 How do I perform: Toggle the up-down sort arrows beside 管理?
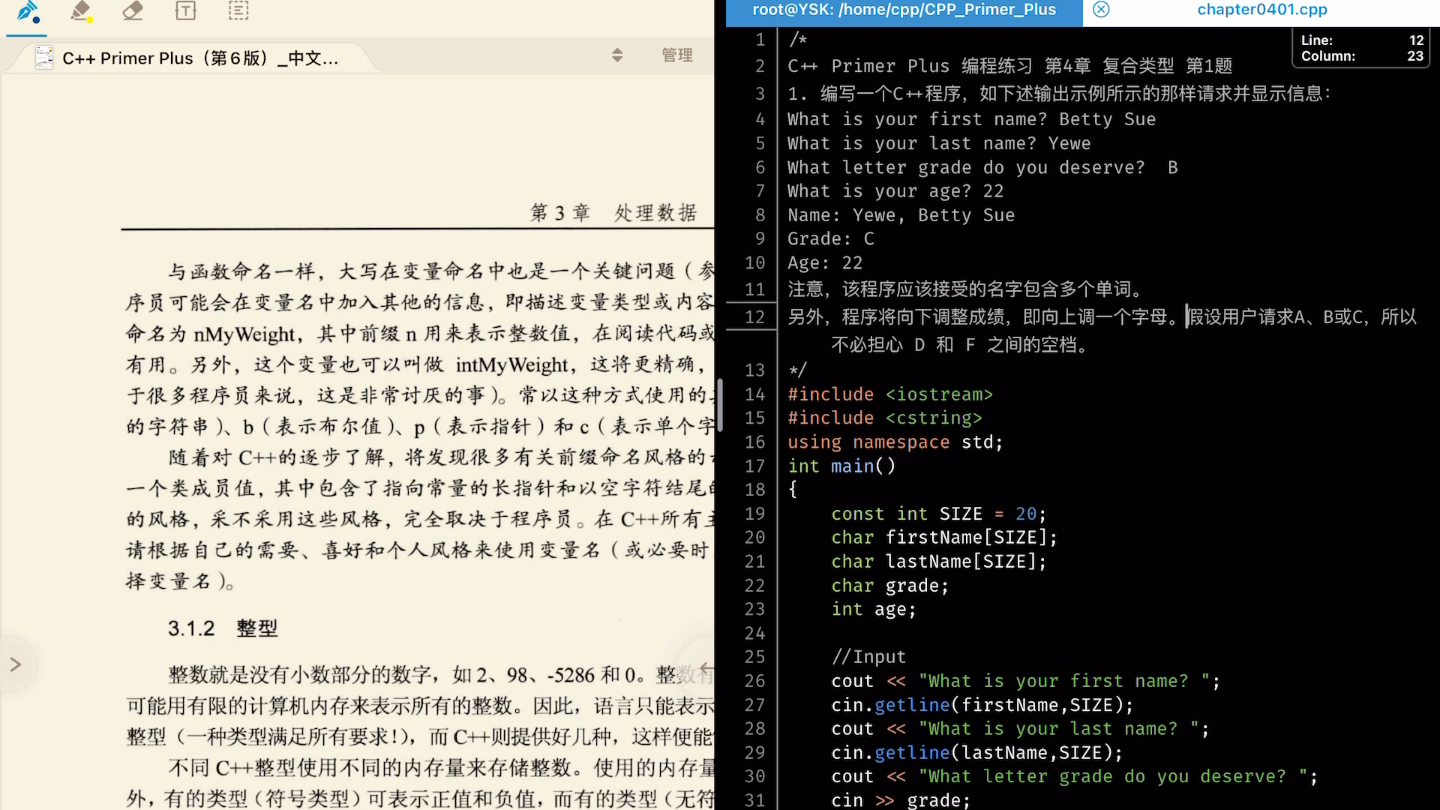(x=617, y=55)
